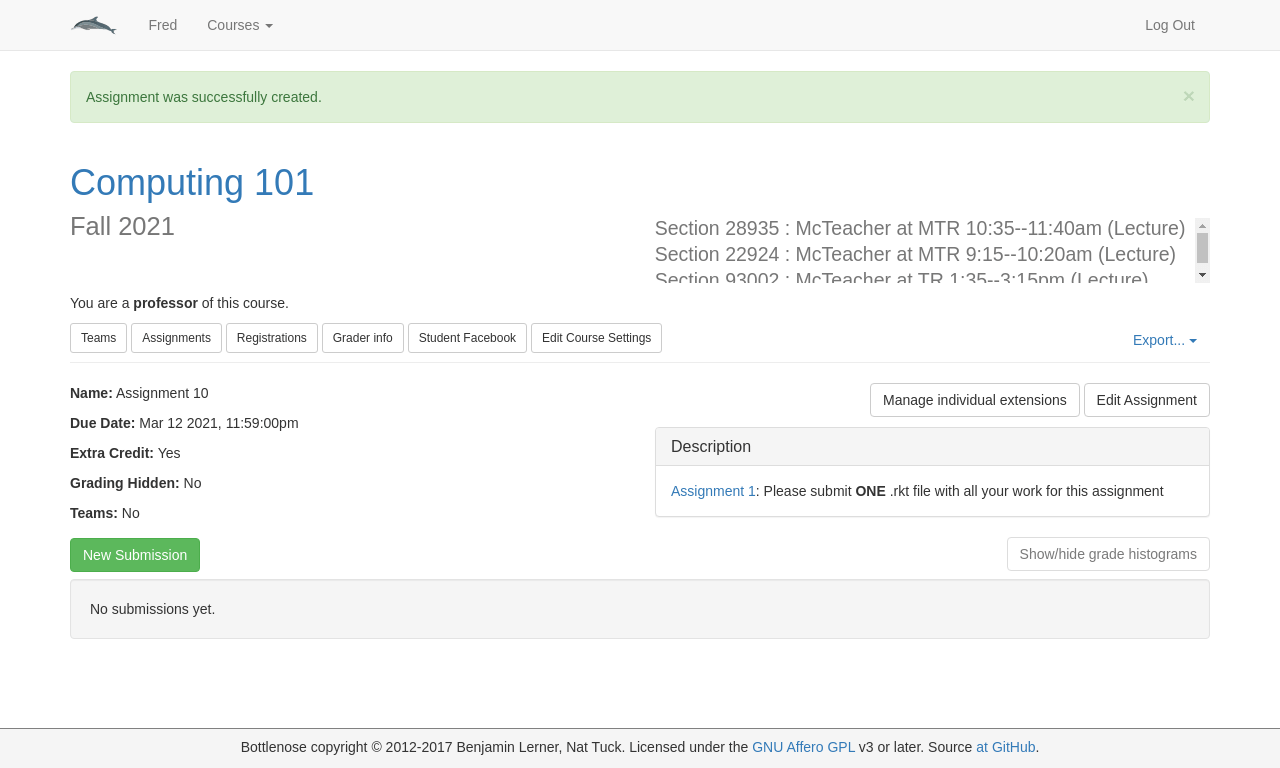1280x768 pixels.
Task: Click the Fred user link
Action: click(162, 25)
